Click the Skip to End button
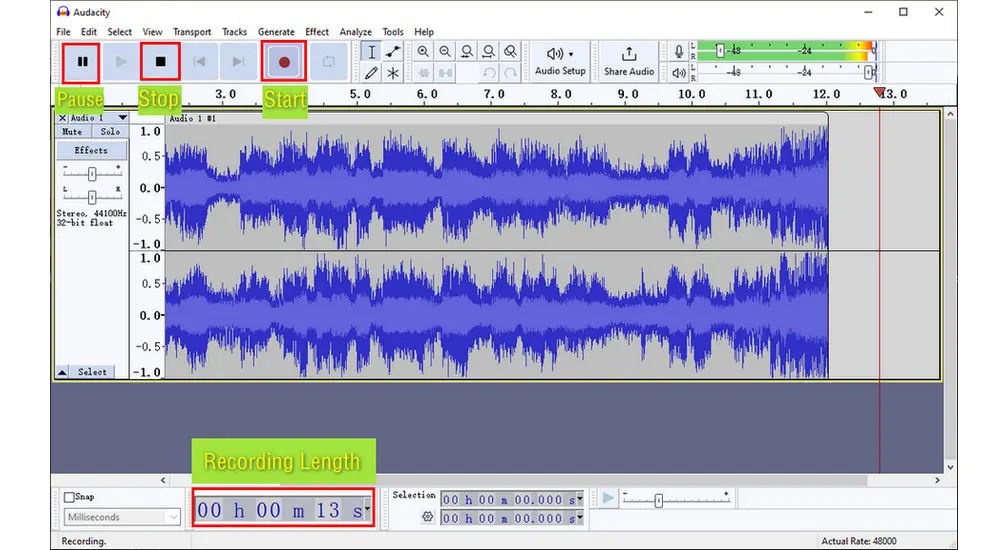The height and width of the screenshot is (550, 1000). pos(239,62)
